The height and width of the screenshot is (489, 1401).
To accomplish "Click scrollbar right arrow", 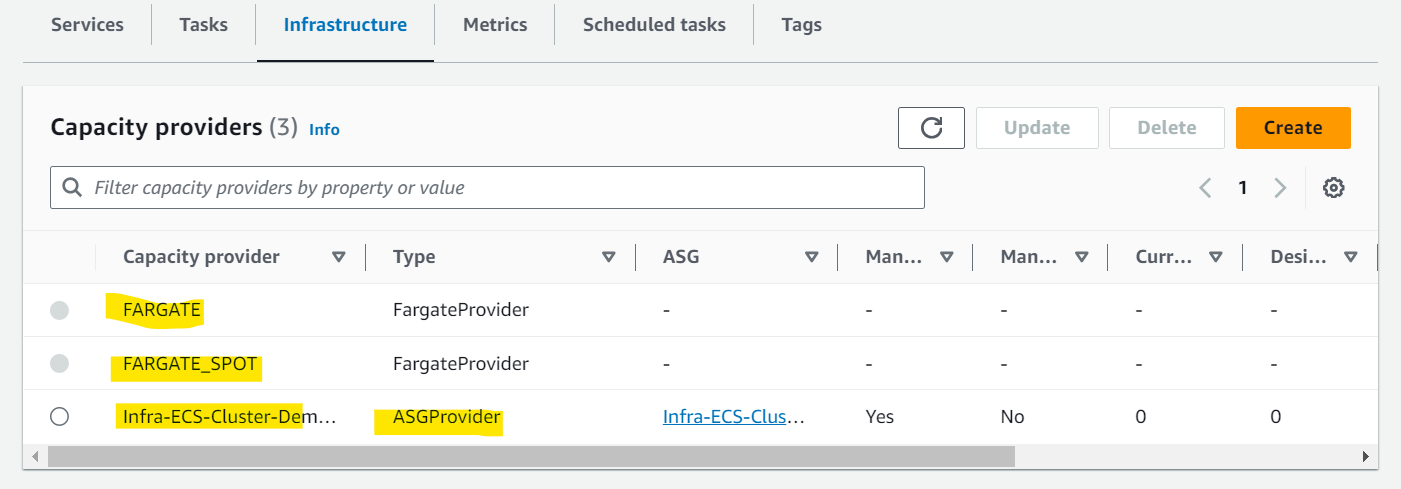I will click(1366, 456).
